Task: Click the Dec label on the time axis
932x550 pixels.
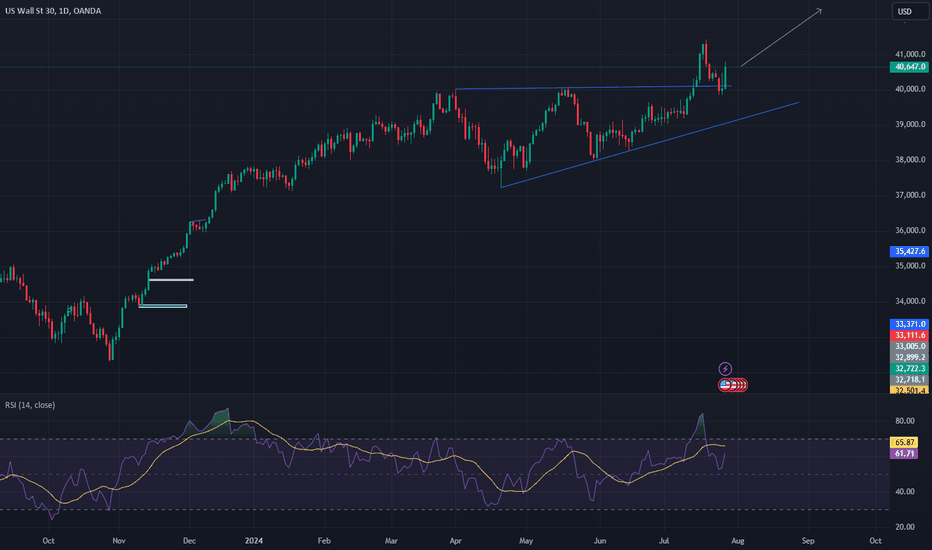Action: tap(189, 540)
